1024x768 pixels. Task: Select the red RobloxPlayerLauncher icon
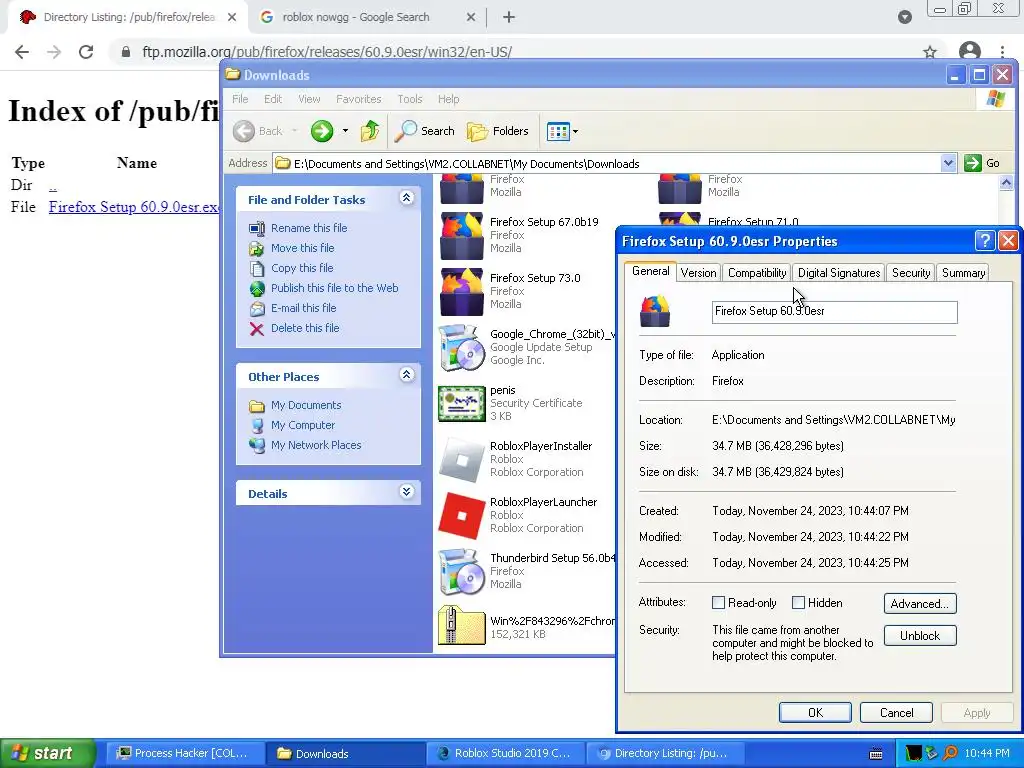click(x=462, y=516)
